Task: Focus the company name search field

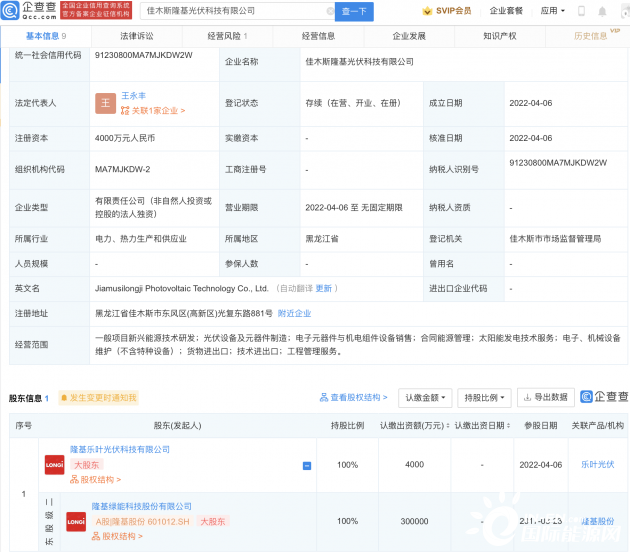Action: 236,11
